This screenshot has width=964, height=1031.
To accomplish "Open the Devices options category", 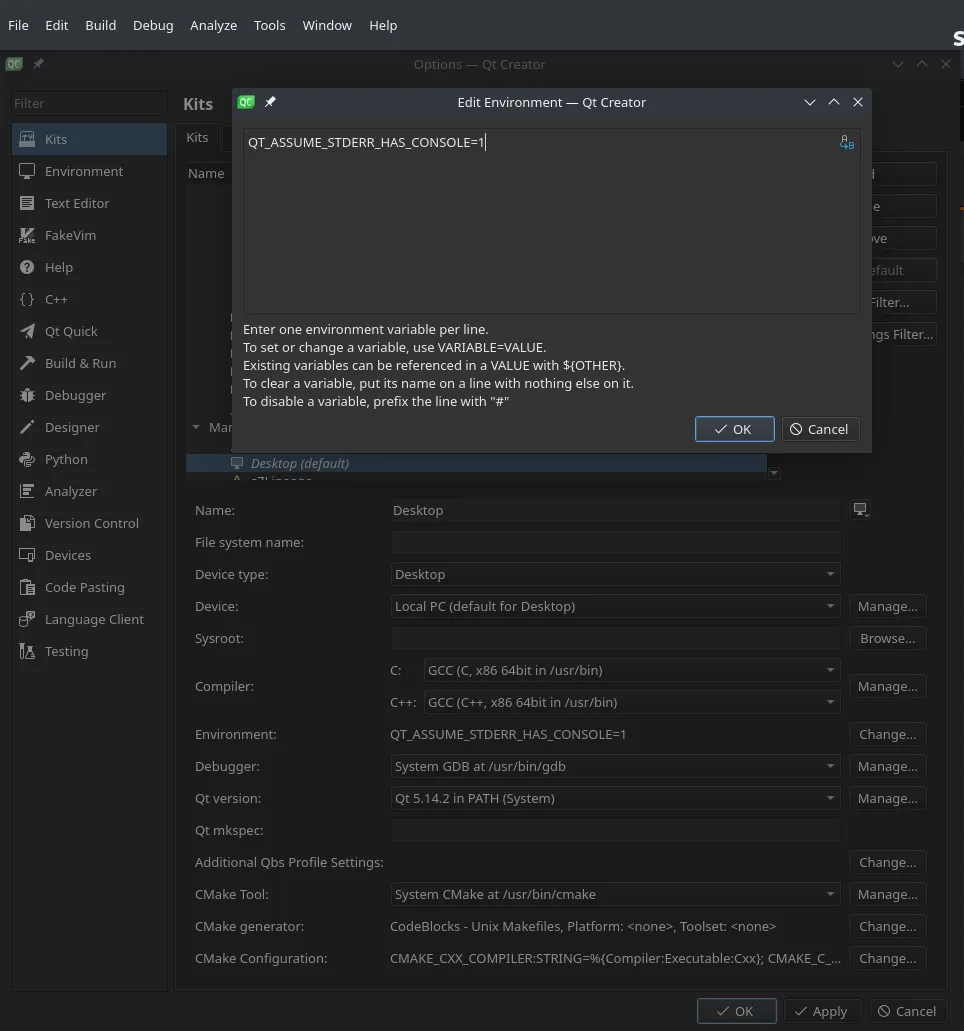I will (x=89, y=556).
